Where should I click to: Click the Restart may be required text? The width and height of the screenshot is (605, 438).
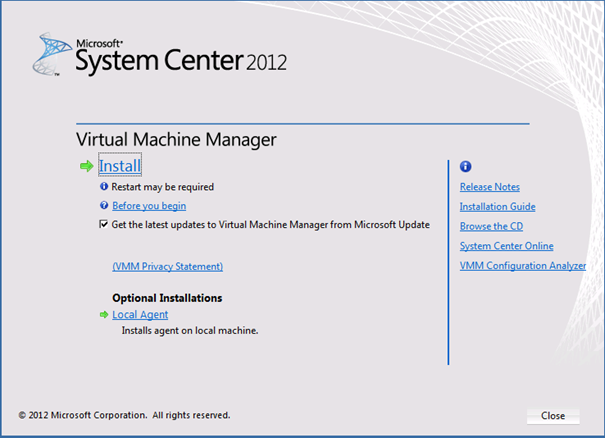coord(162,187)
